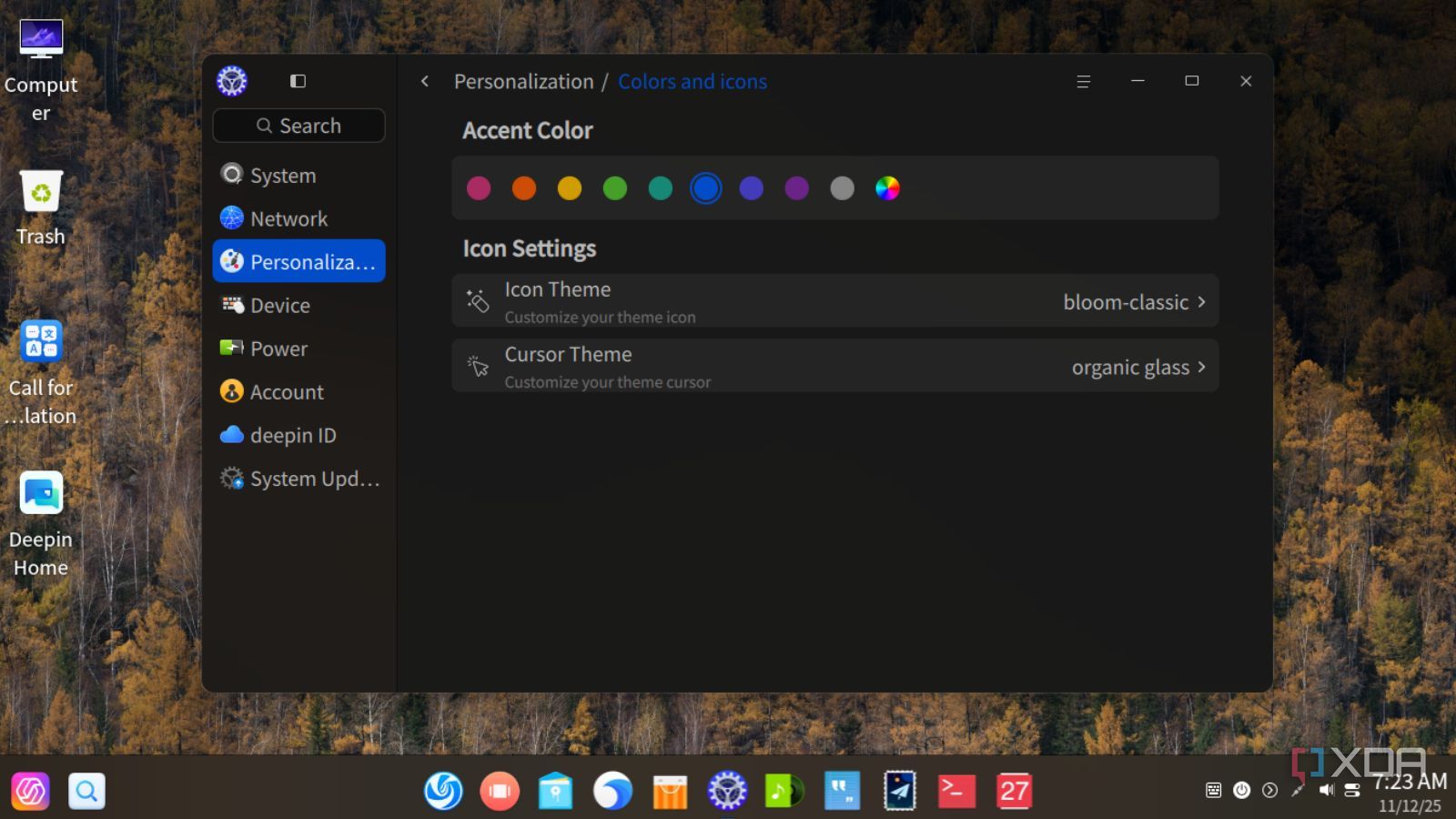Click the power icon in system tray

[1241, 790]
